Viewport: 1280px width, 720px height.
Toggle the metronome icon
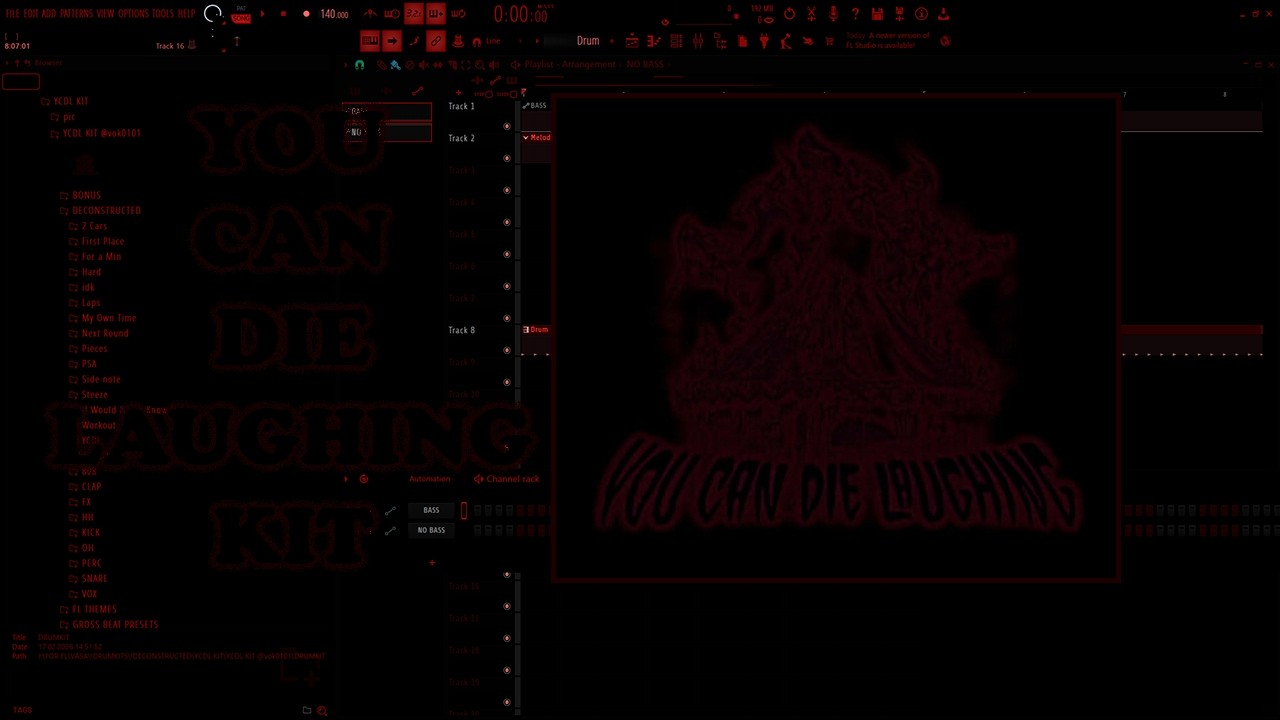coord(370,14)
